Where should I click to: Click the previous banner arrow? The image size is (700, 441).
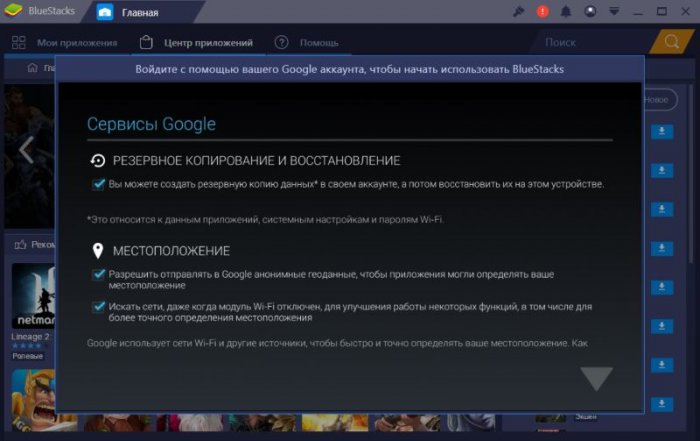tap(26, 150)
